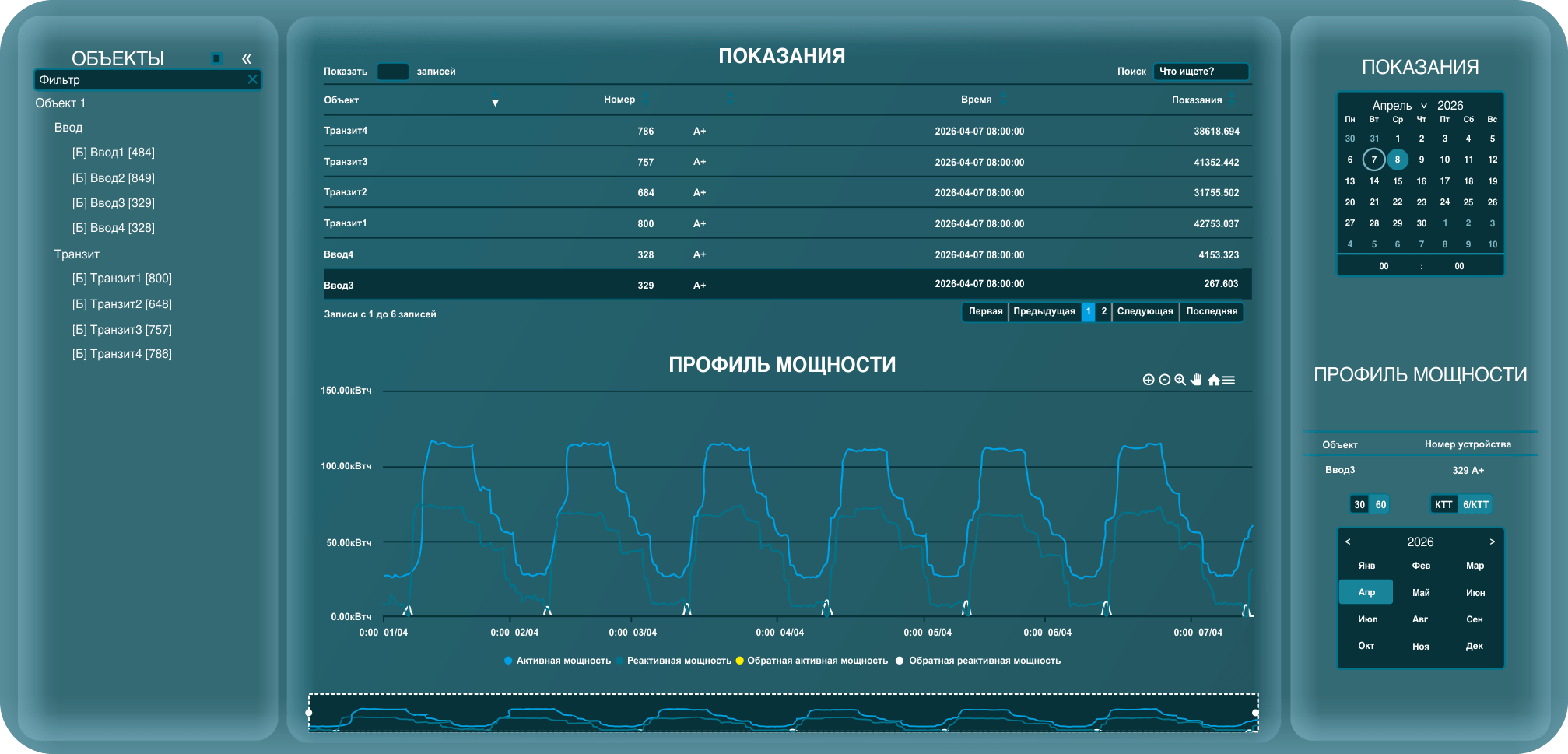Screen dimensions: 1568x754
Task: Select the panning hand tool
Action: click(x=1196, y=380)
